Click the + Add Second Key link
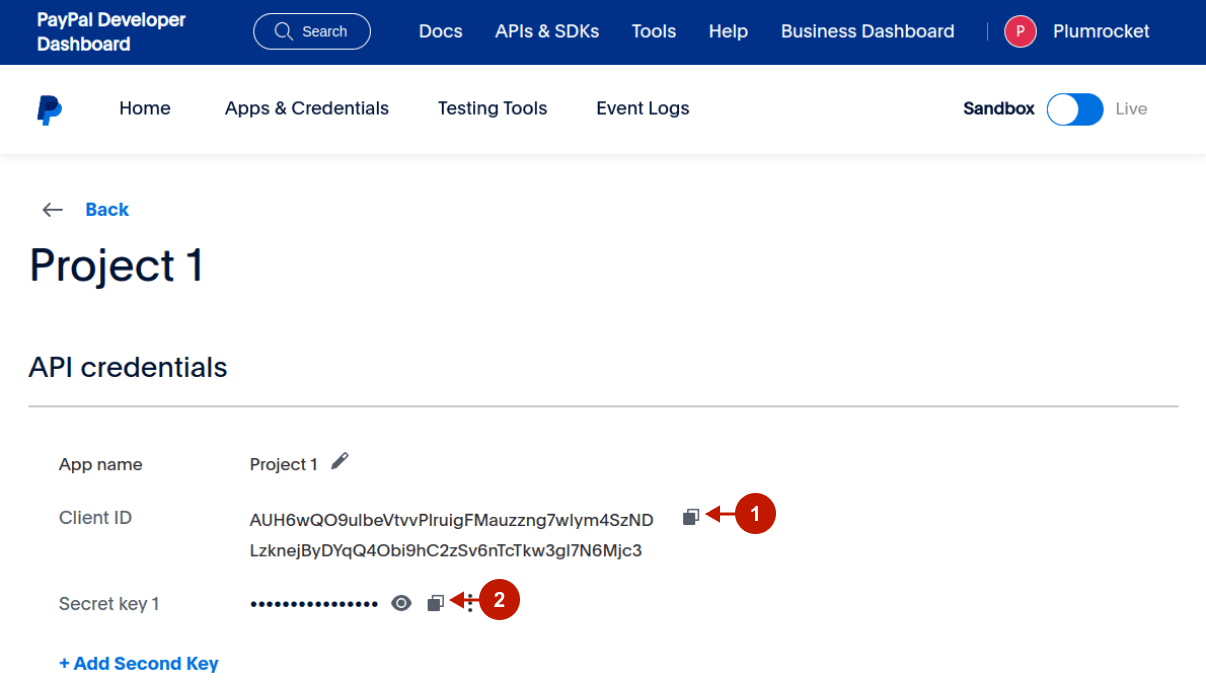 pos(139,663)
